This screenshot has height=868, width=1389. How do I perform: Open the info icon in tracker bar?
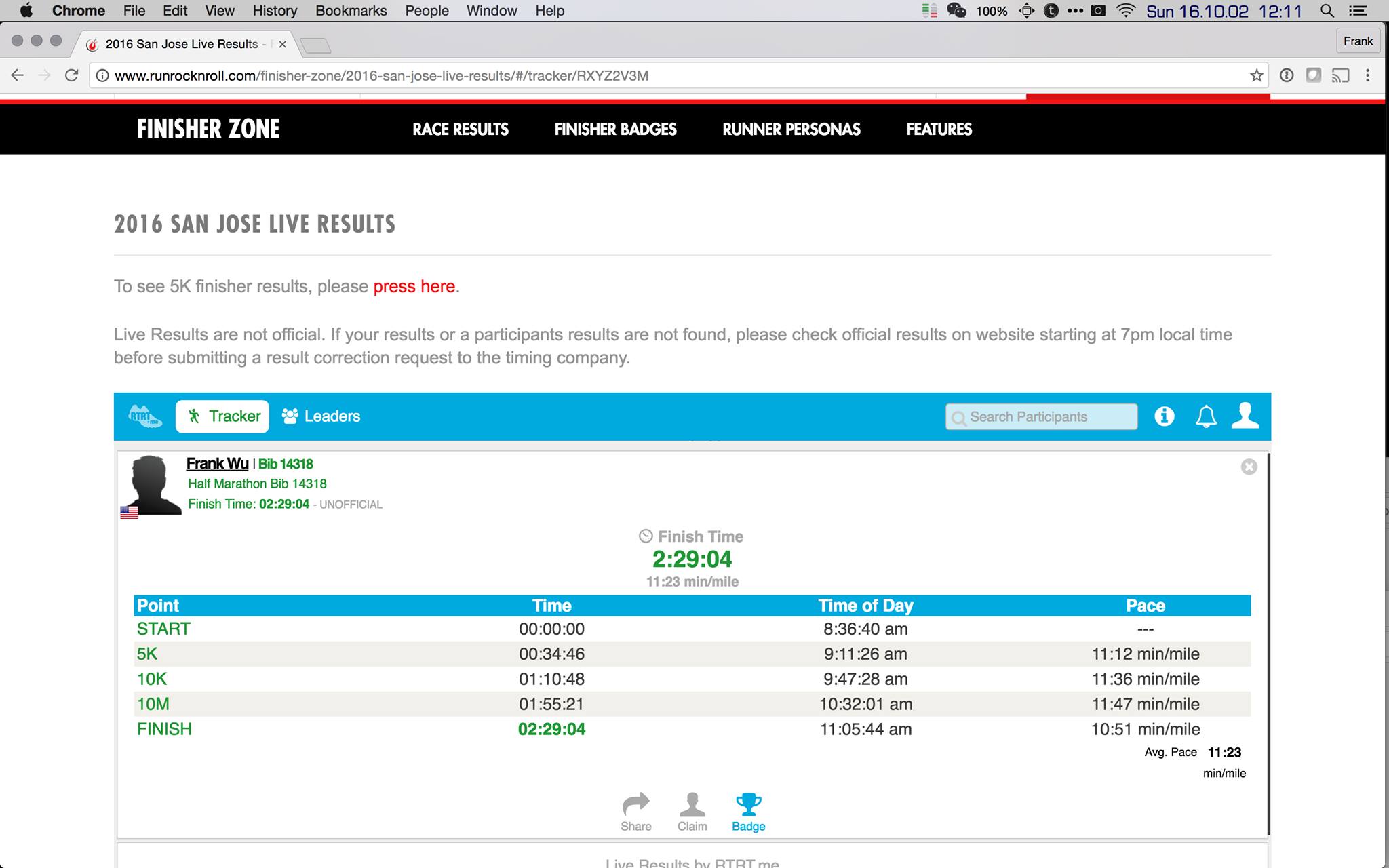(x=1164, y=416)
